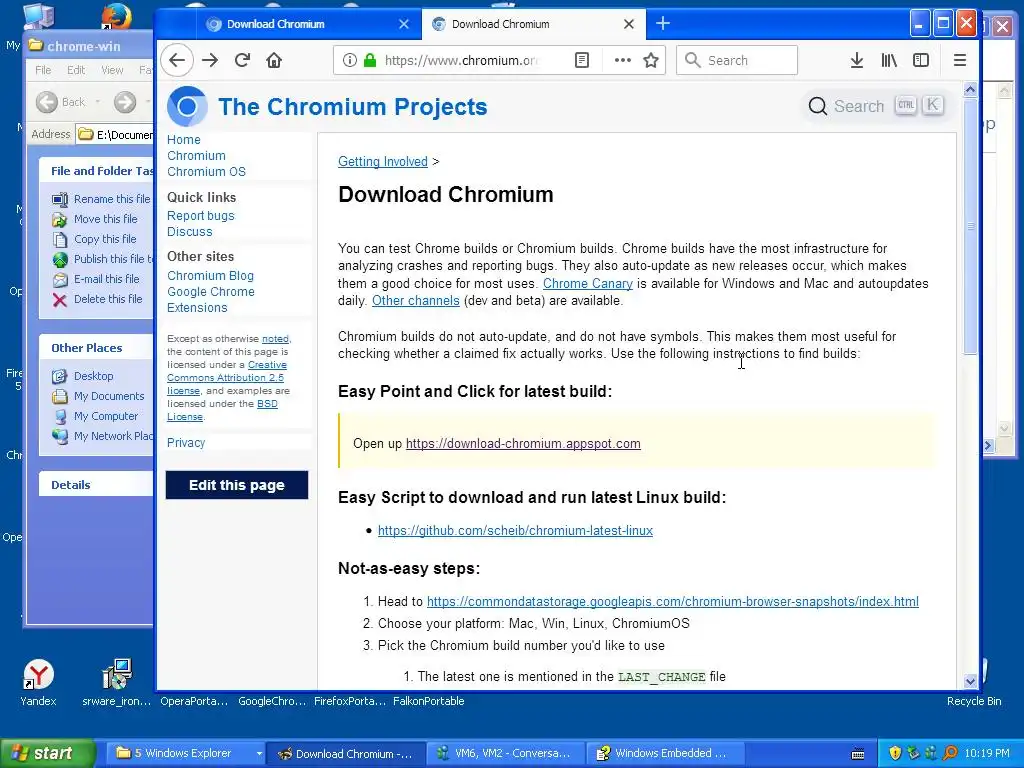
Task: Click the Chromium site Search field
Action: (874, 106)
